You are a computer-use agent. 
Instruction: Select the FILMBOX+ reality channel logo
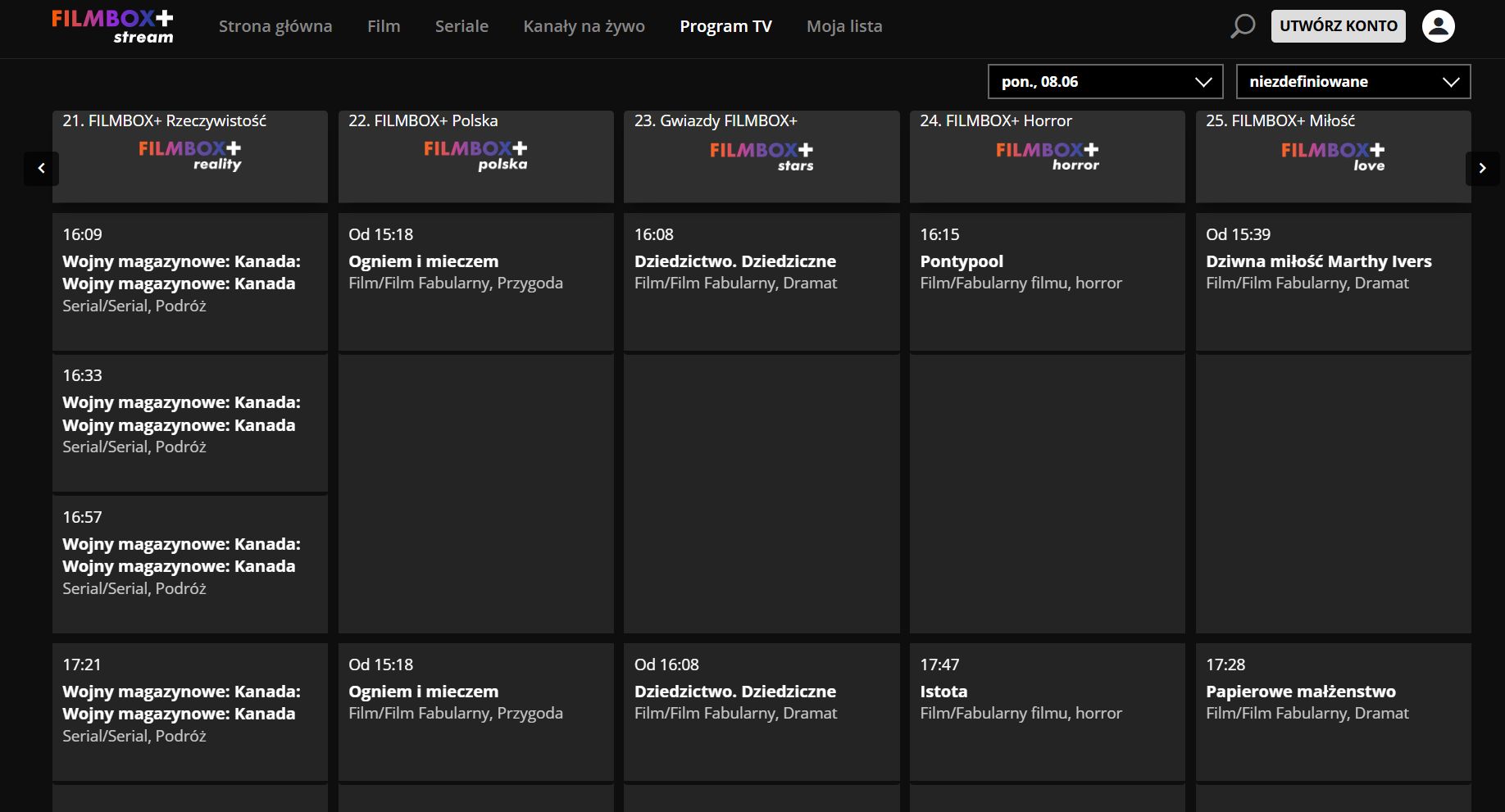[x=190, y=155]
